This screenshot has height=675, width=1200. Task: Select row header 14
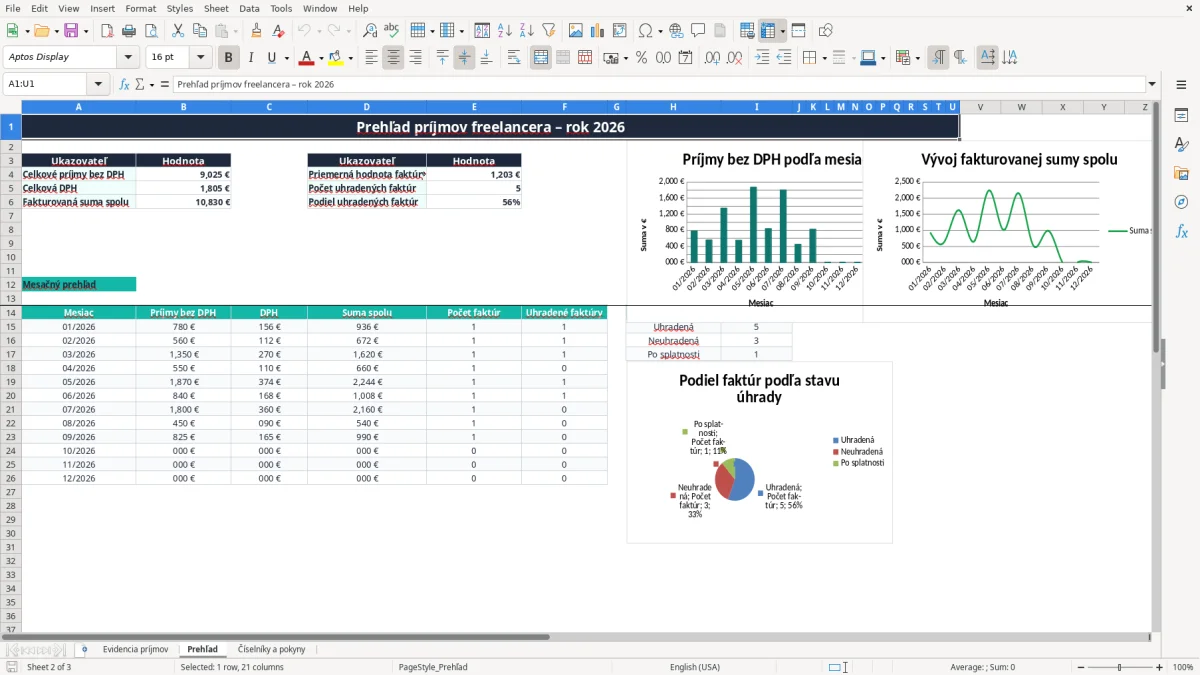coord(10,313)
